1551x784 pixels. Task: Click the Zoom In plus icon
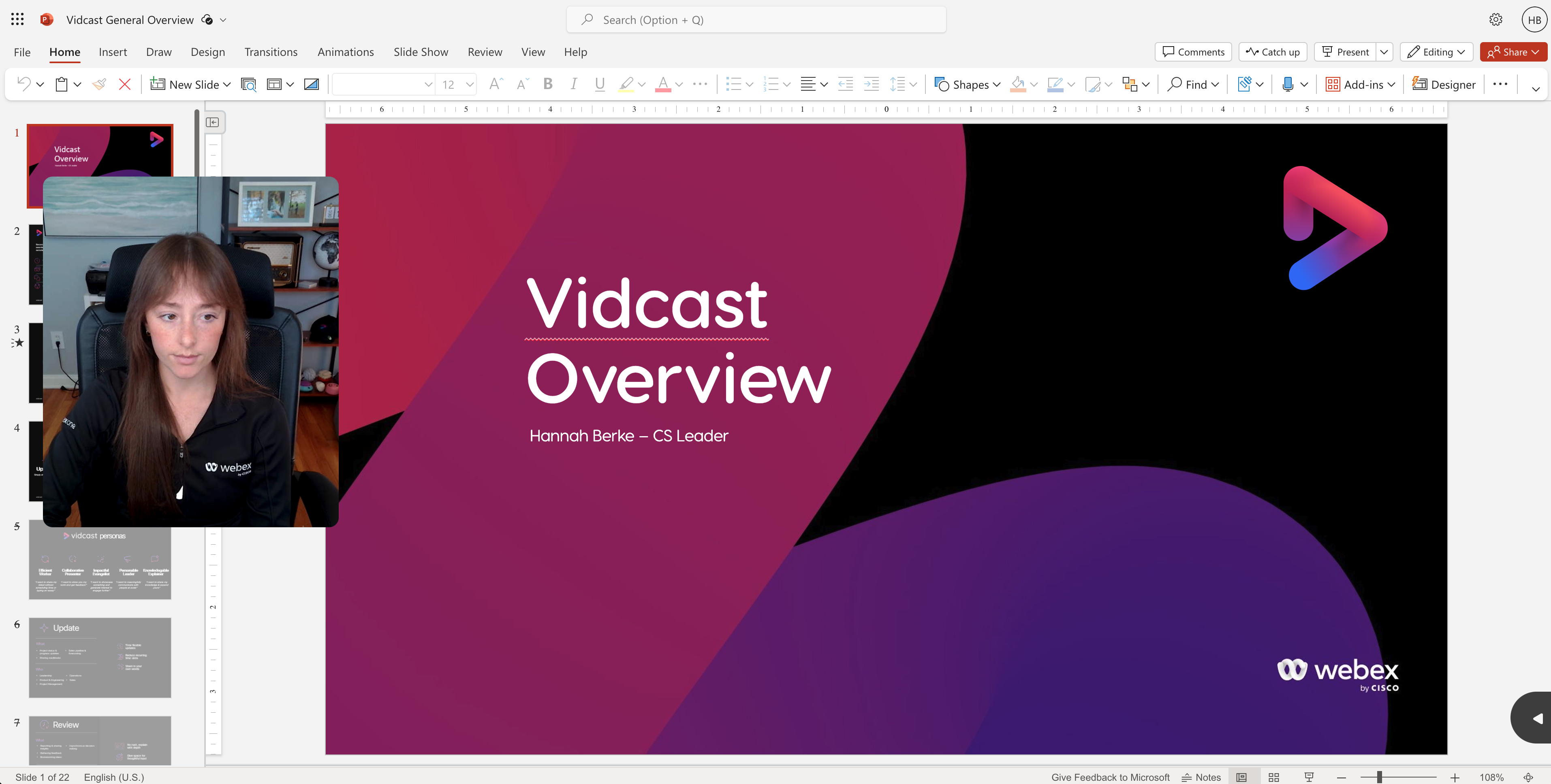1455,778
